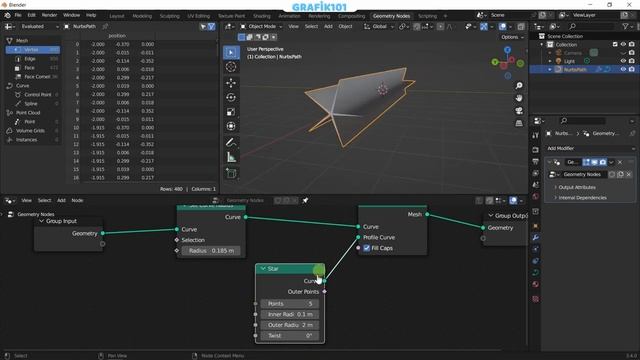Disable NurbsPath render camera icon
Image resolution: width=640 pixels, height=360 pixels.
[631, 69]
